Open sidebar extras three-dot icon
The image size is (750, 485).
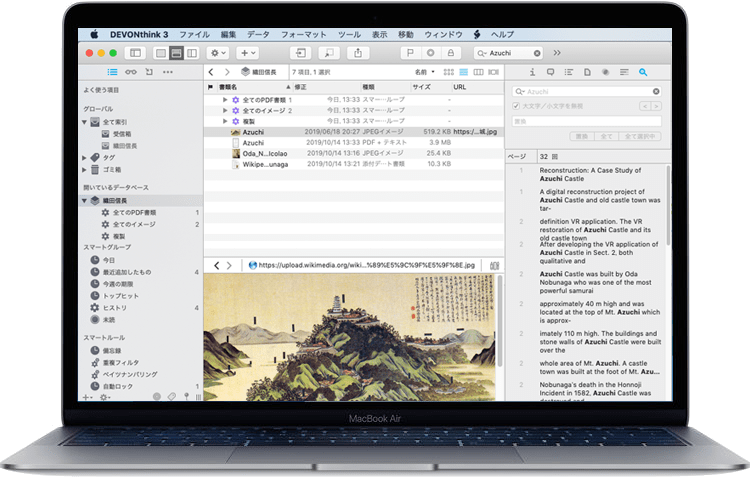[167, 72]
